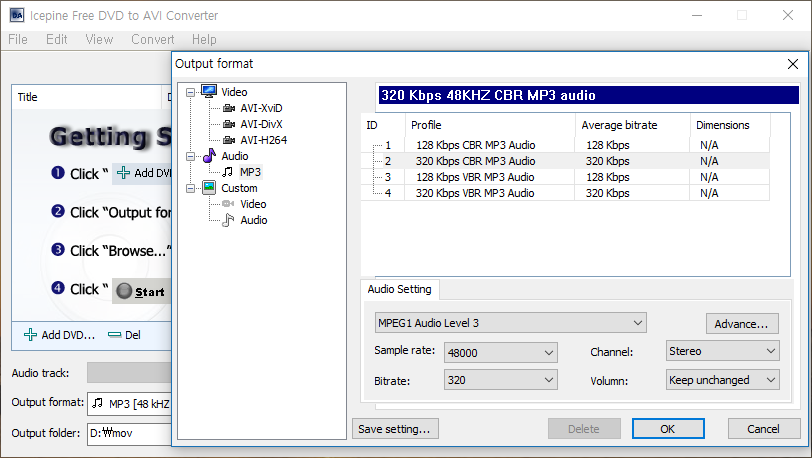Click the AVI-H264 camera icon

coord(229,140)
